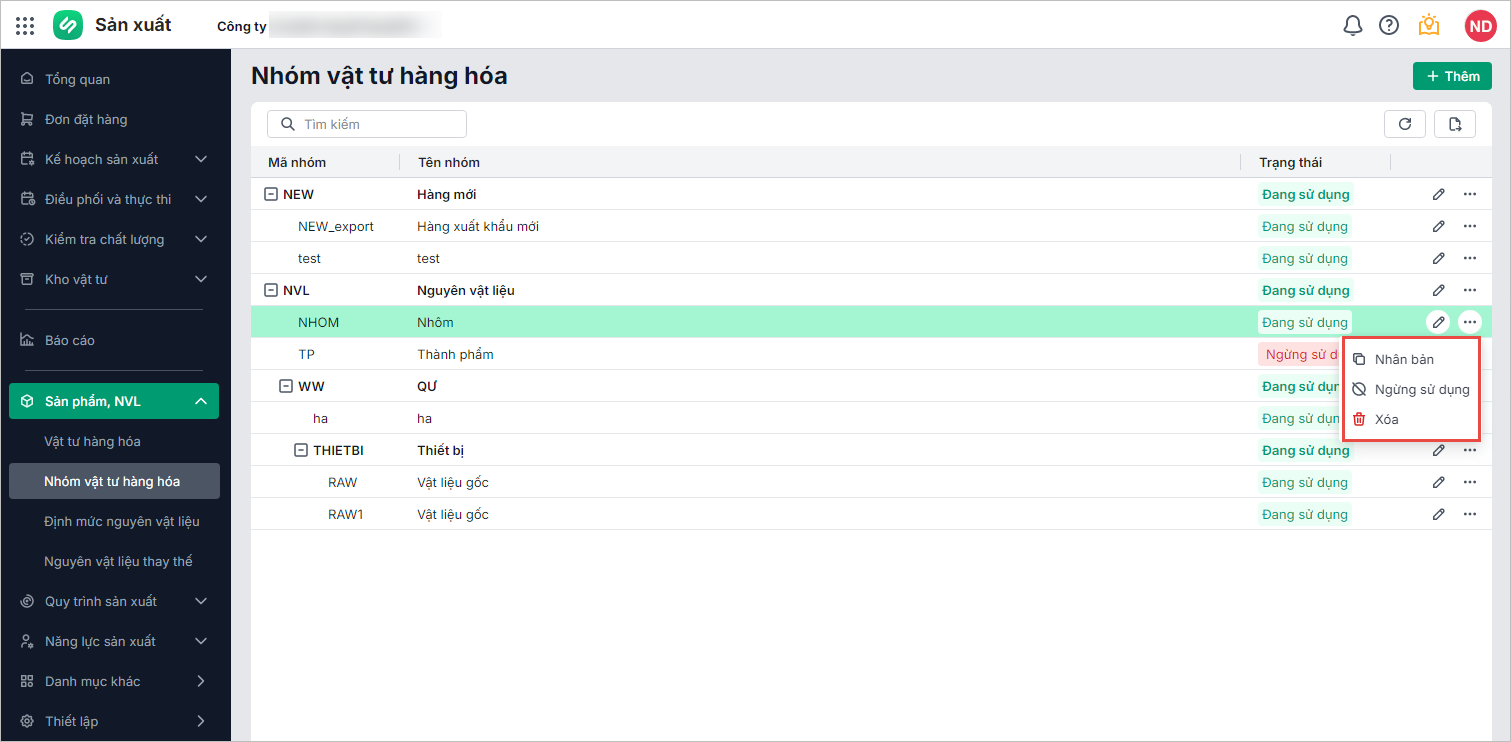1511x742 pixels.
Task: Select Ngừng sử dụng menu option
Action: click(x=1421, y=389)
